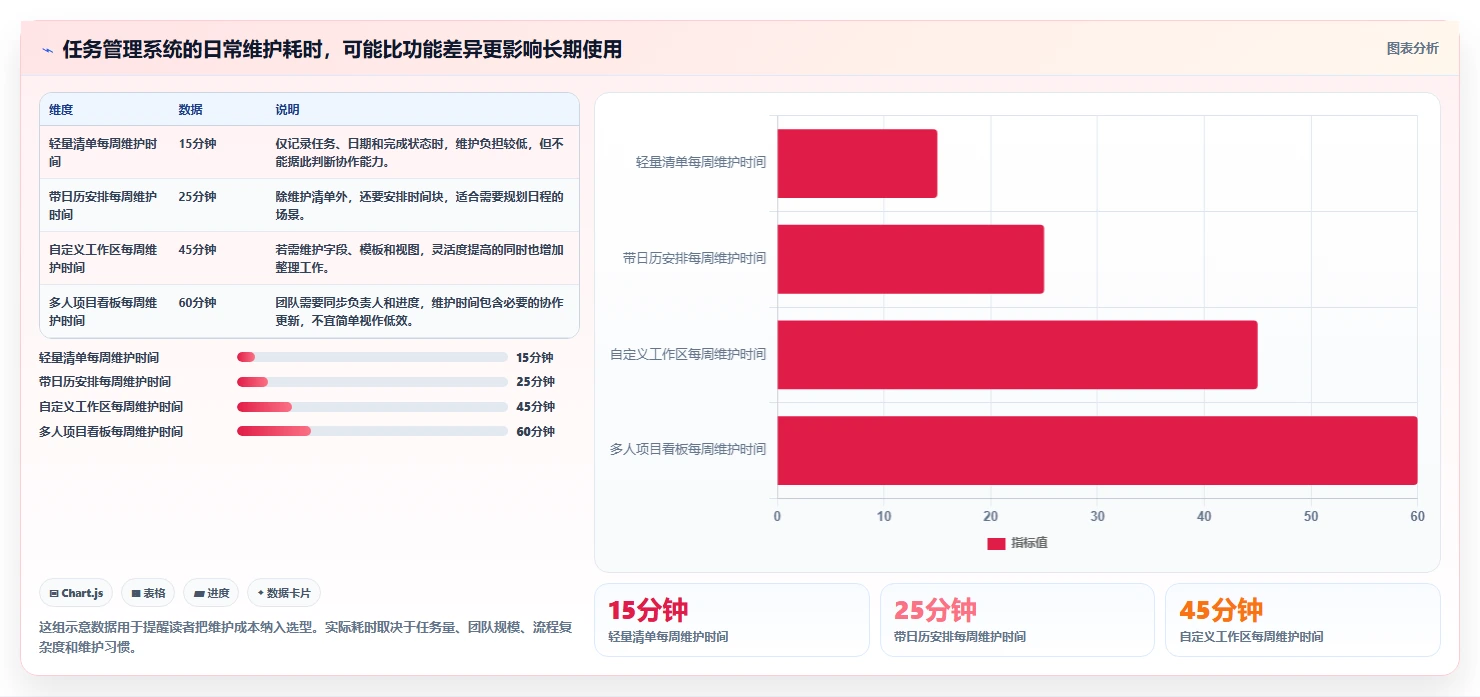Click the 45分钟 value in the table
The image size is (1480, 697).
(198, 250)
